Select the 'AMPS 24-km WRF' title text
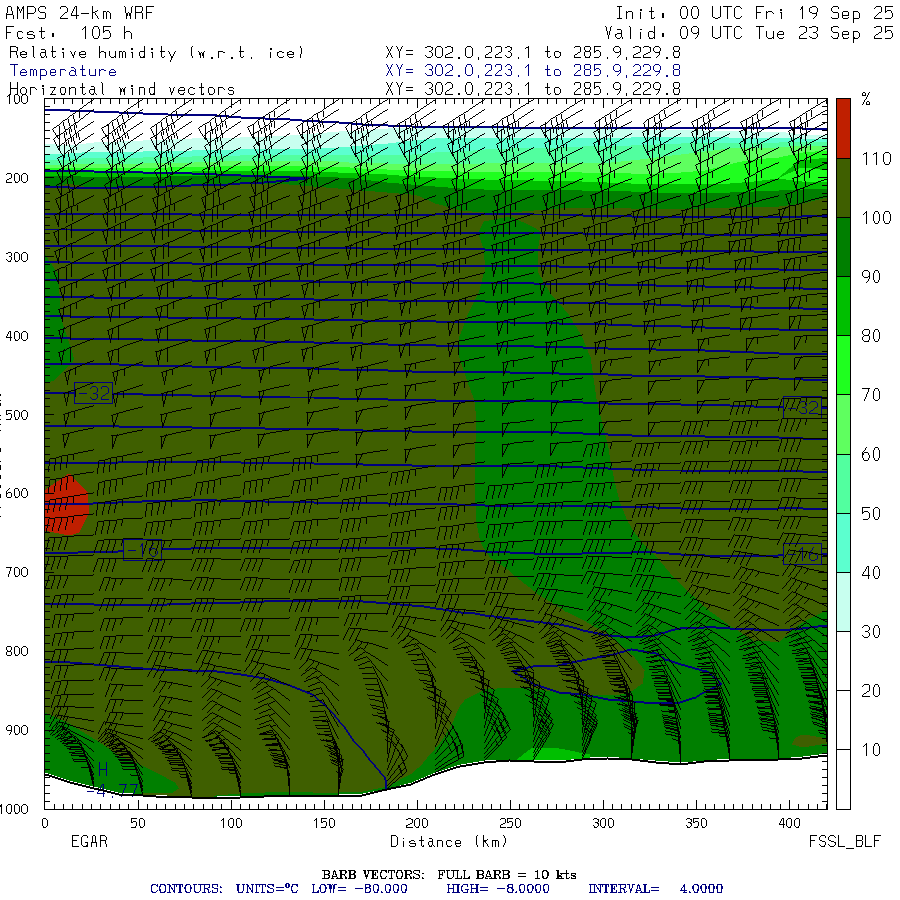900x900 pixels. [79, 13]
